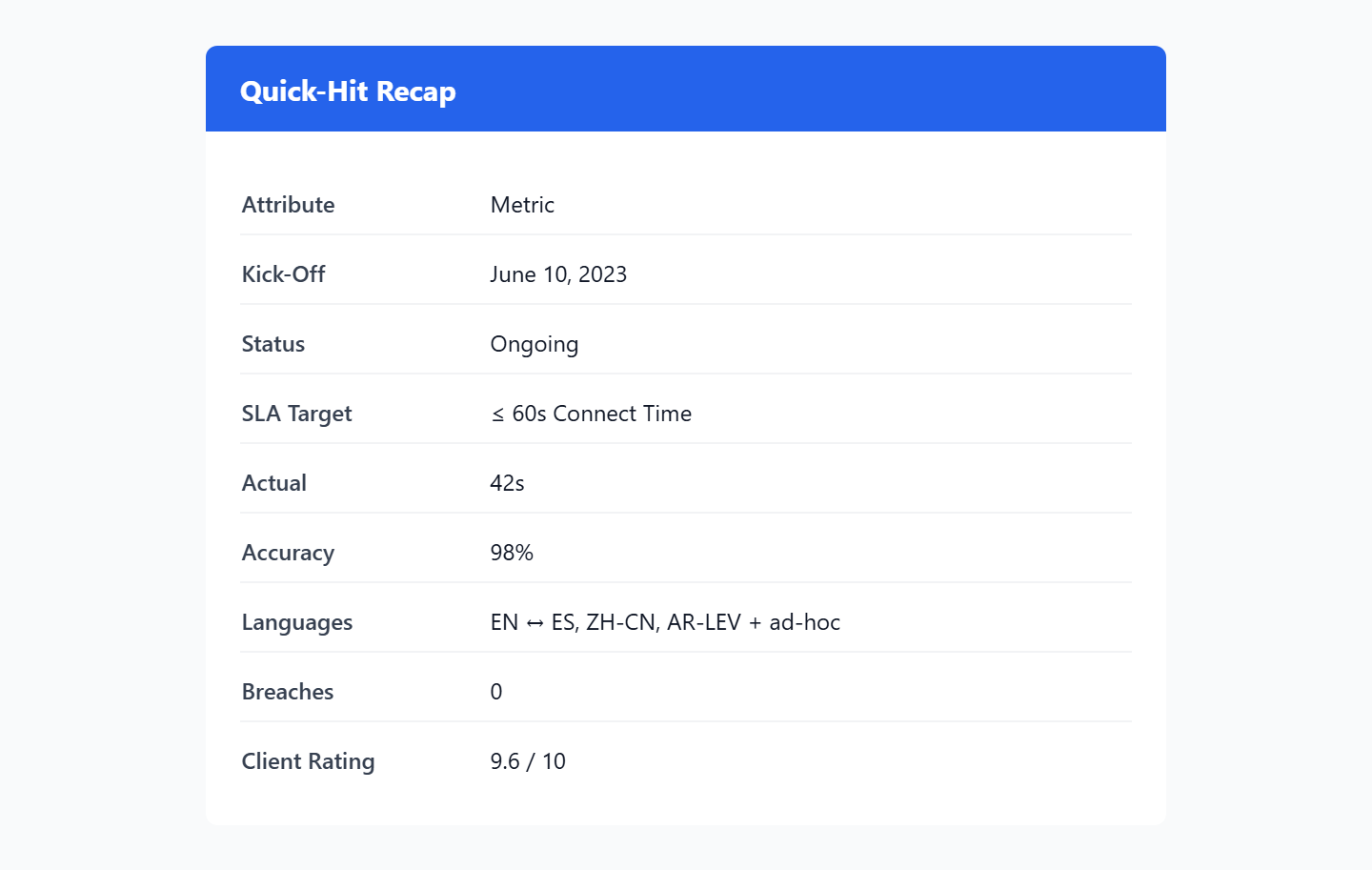Click the Kick-Off row label
The image size is (1372, 870).
(x=283, y=274)
